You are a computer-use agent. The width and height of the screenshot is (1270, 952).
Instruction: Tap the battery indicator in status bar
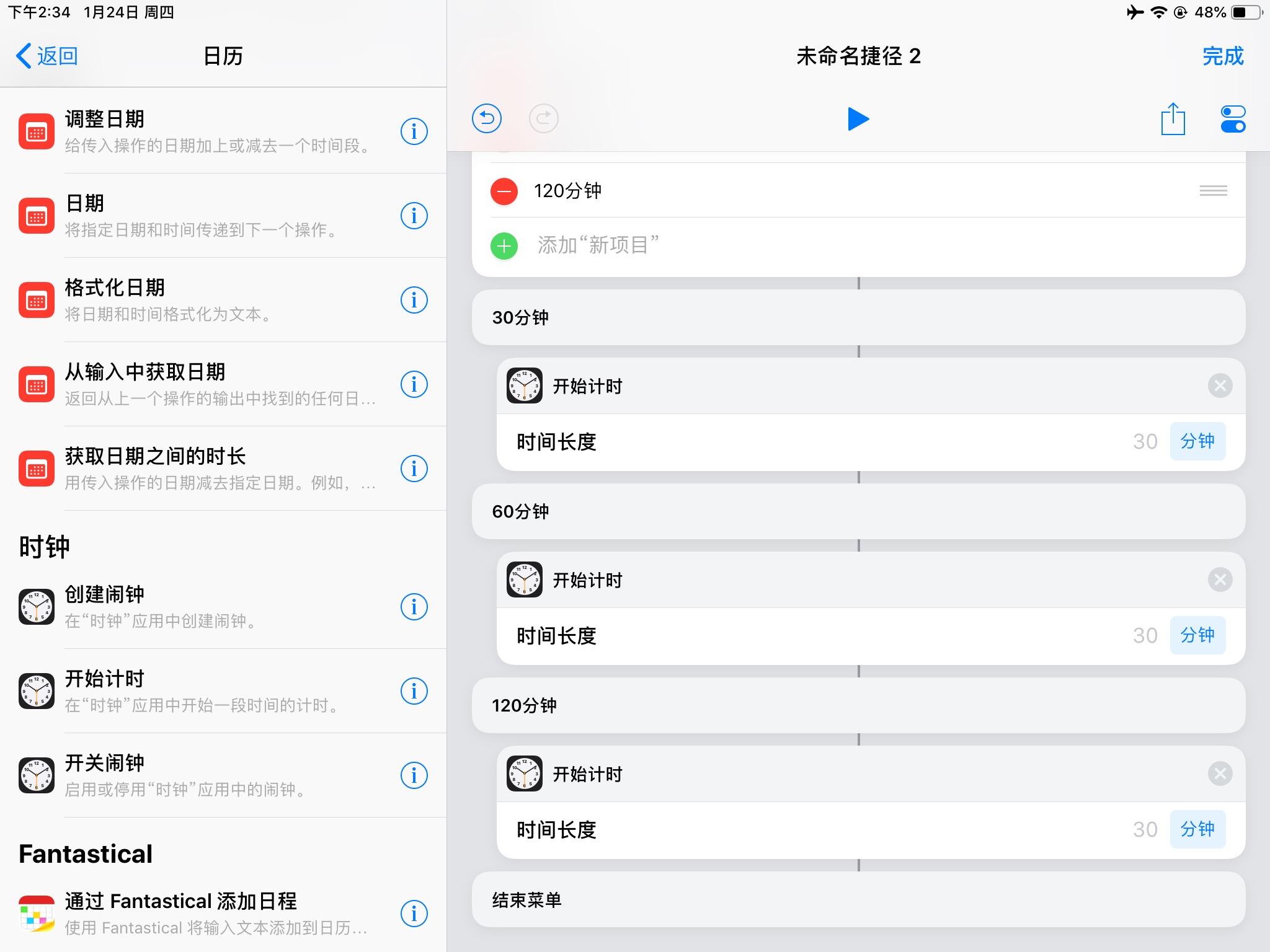1247,12
